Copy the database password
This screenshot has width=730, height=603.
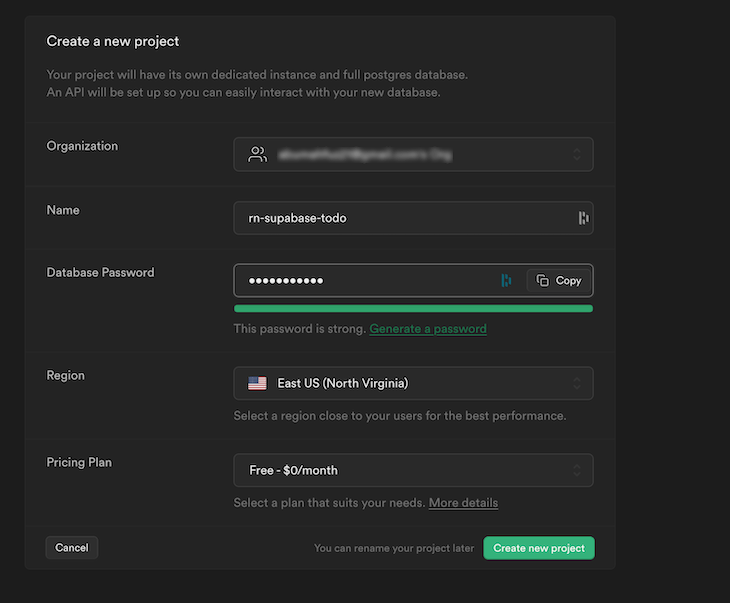tap(559, 281)
